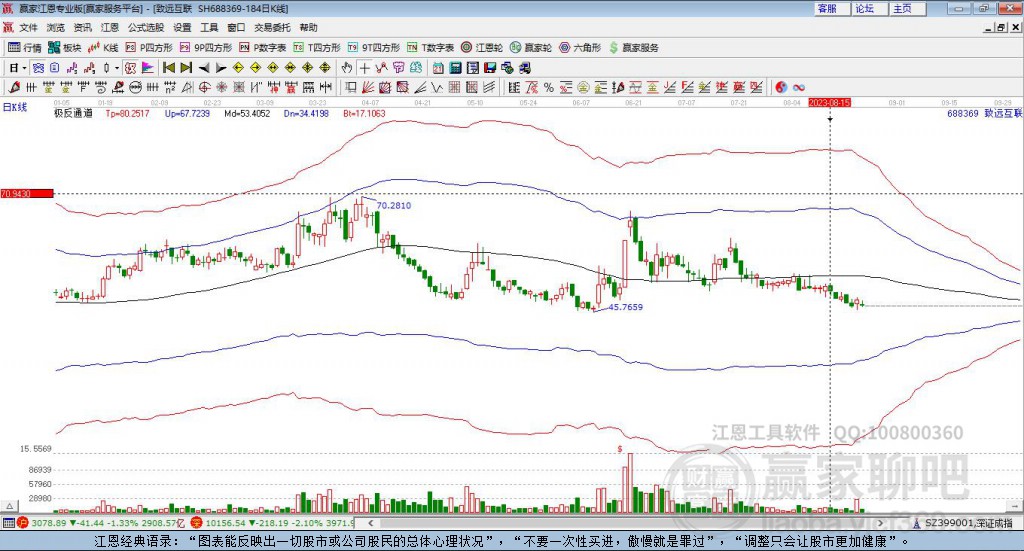Open the 交易委托 menu

(272, 27)
